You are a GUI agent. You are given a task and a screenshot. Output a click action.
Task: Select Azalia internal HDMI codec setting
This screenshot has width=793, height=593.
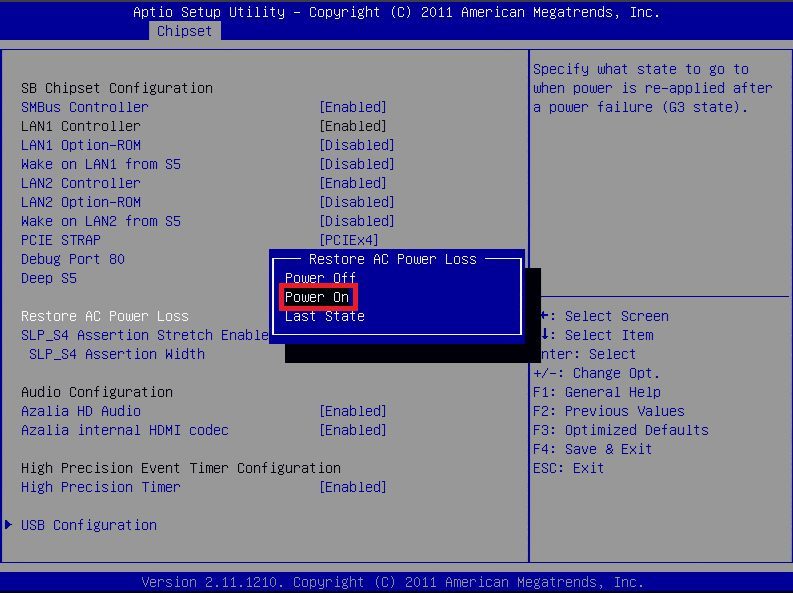pyautogui.click(x=124, y=430)
